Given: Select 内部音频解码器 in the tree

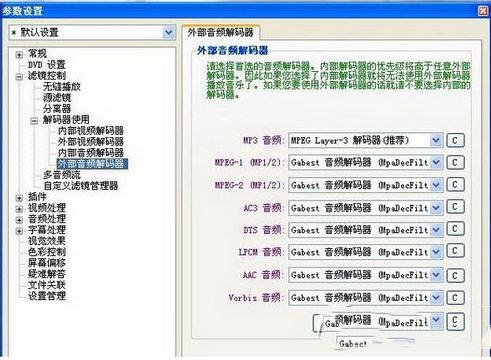Looking at the screenshot, I should pos(91,153).
